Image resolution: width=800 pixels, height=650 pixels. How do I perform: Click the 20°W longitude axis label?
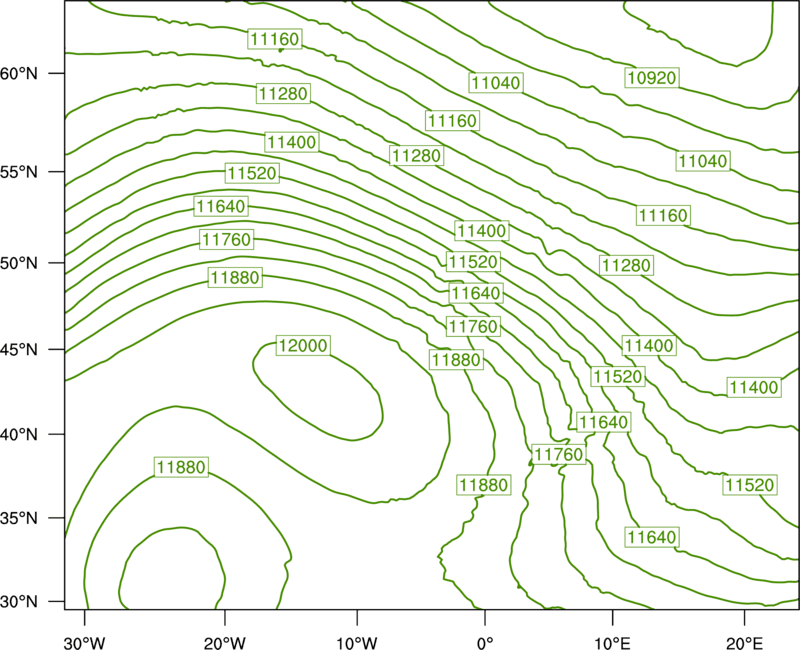tap(225, 642)
